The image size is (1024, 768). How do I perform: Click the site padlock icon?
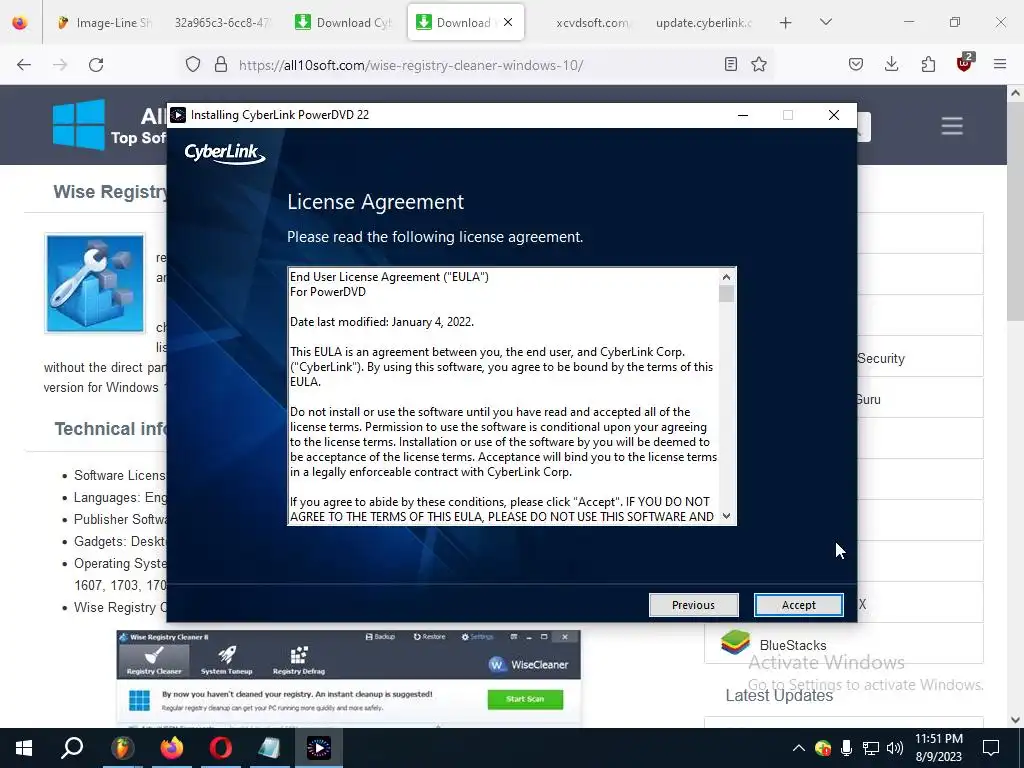[x=221, y=65]
